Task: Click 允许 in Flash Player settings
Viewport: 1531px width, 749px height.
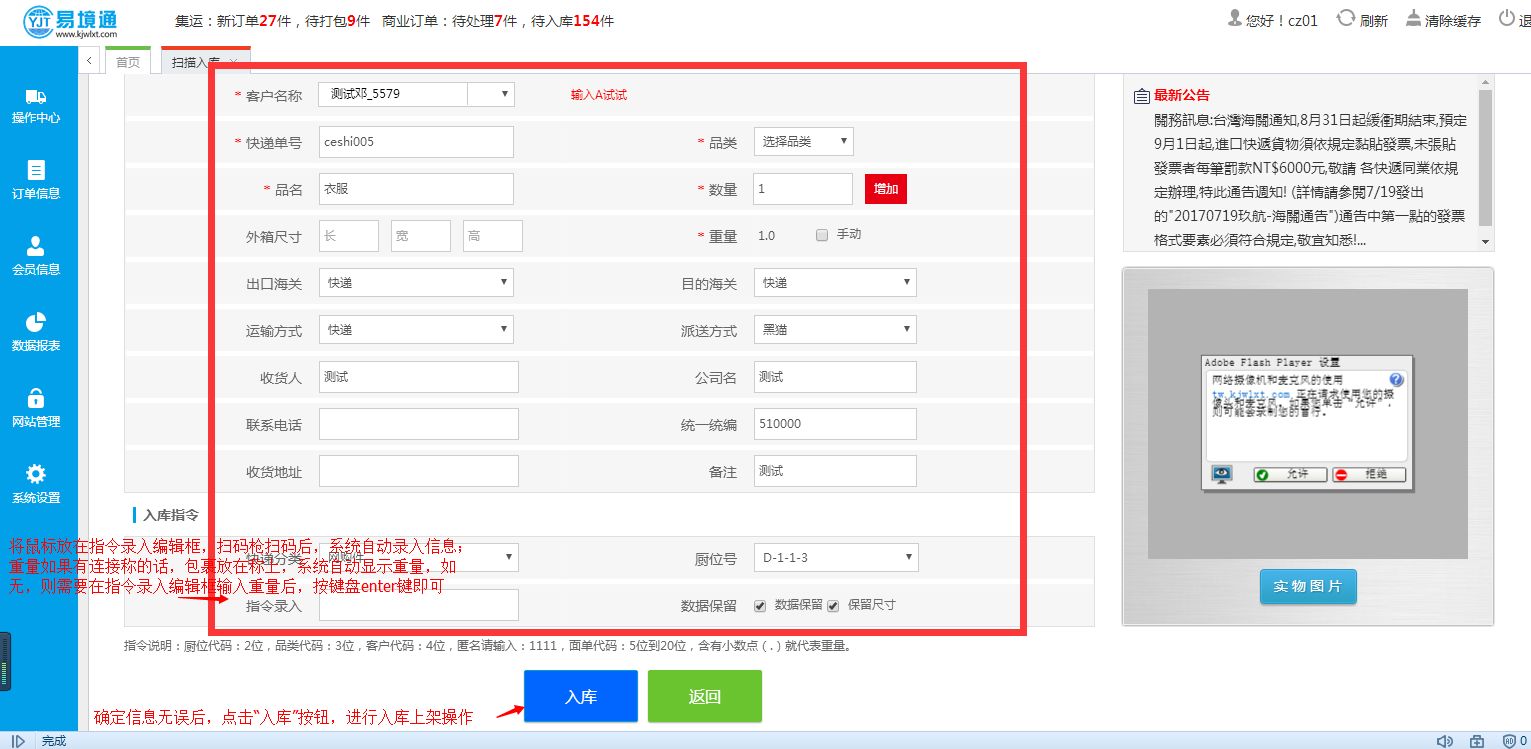Action: (1290, 474)
